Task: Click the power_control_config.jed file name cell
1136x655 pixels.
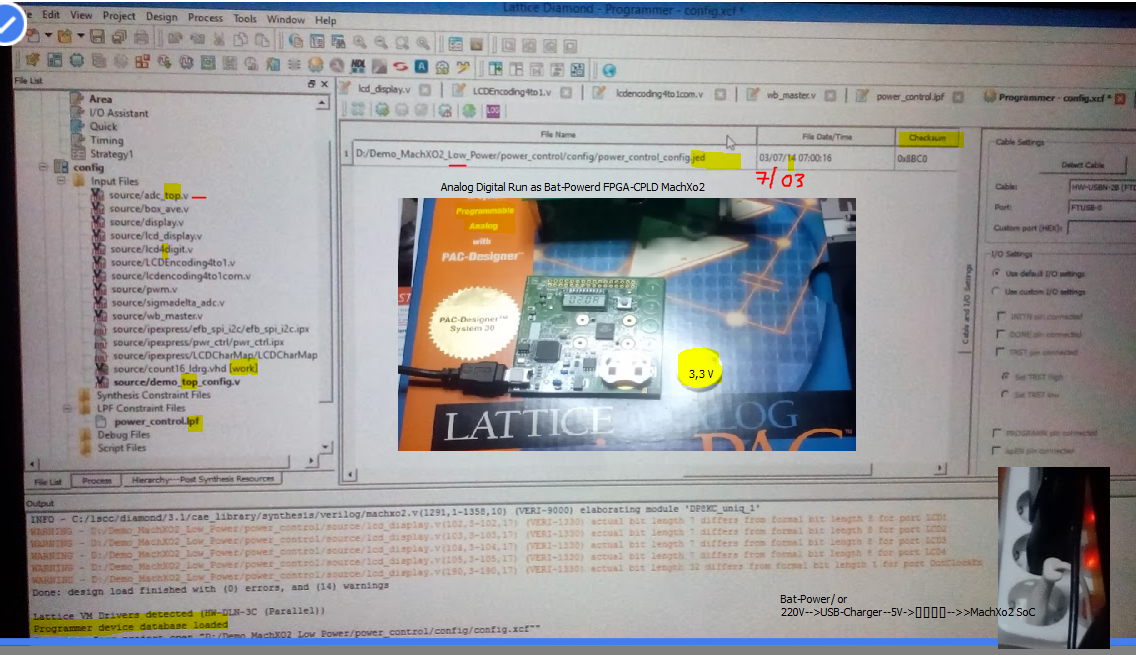Action: [x=554, y=157]
